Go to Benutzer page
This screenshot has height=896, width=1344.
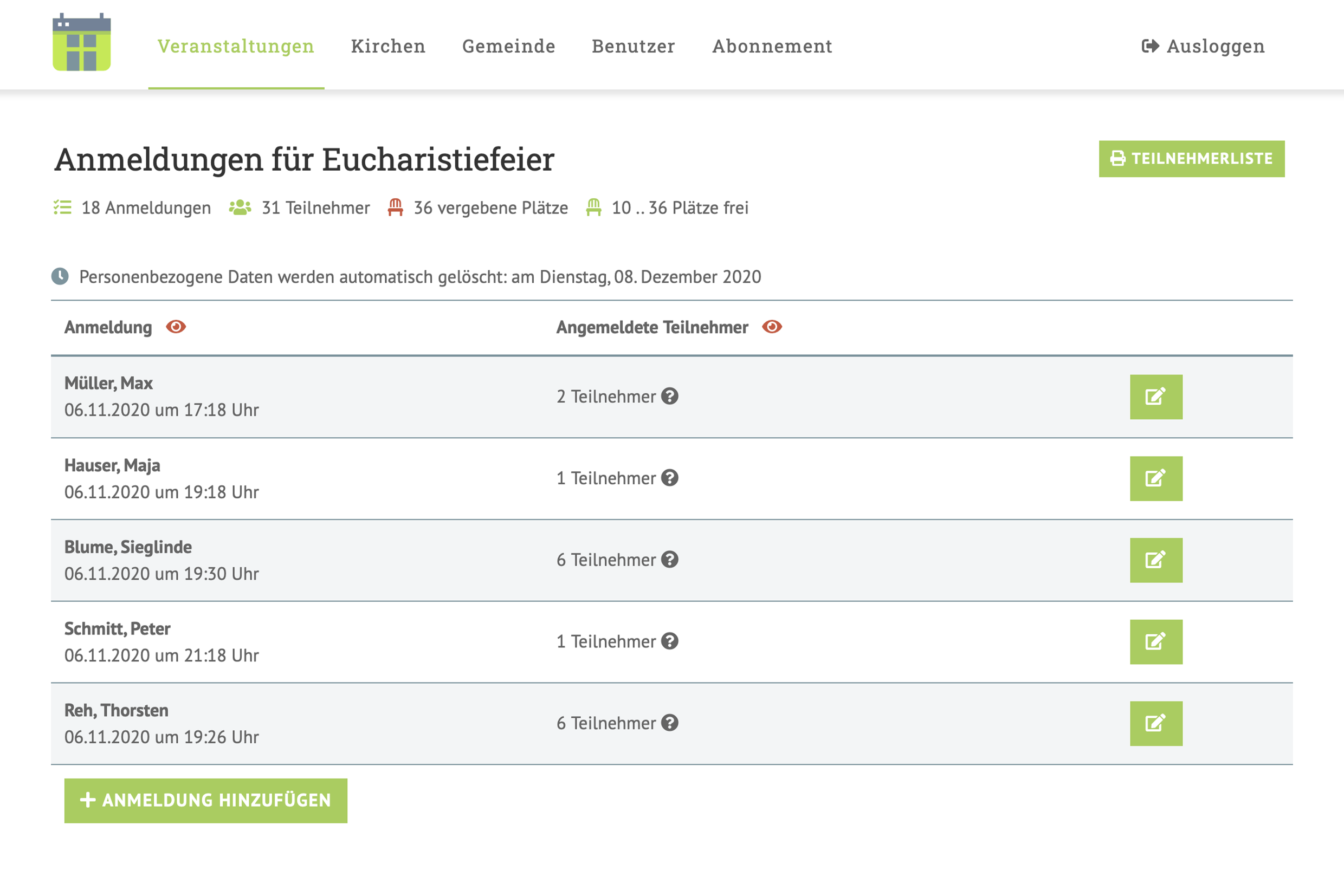pos(633,46)
